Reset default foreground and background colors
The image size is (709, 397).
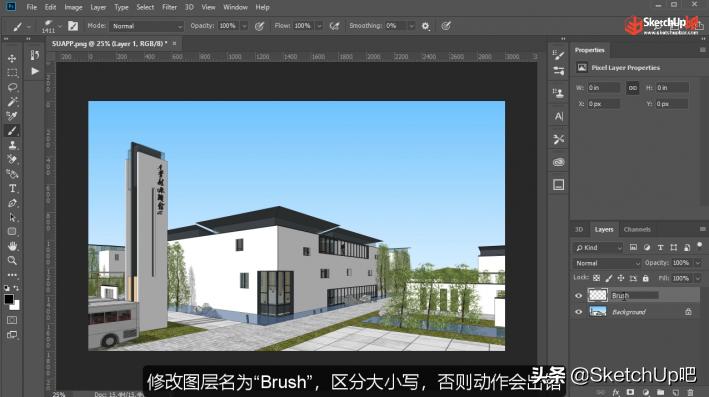(6, 288)
